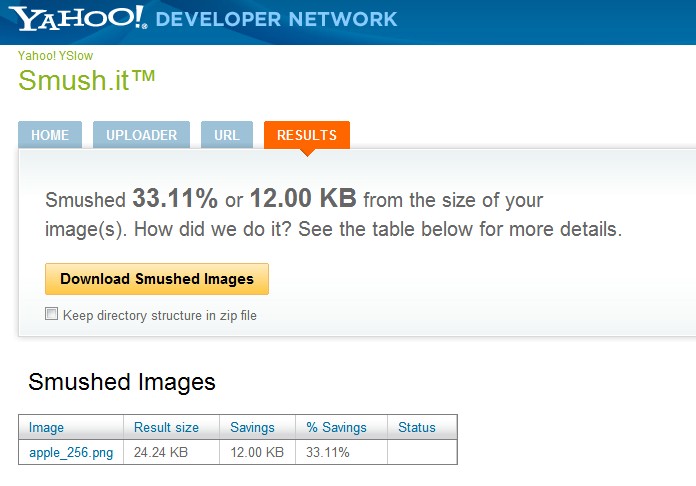
Task: Sort by Image column header
Action: coord(47,427)
